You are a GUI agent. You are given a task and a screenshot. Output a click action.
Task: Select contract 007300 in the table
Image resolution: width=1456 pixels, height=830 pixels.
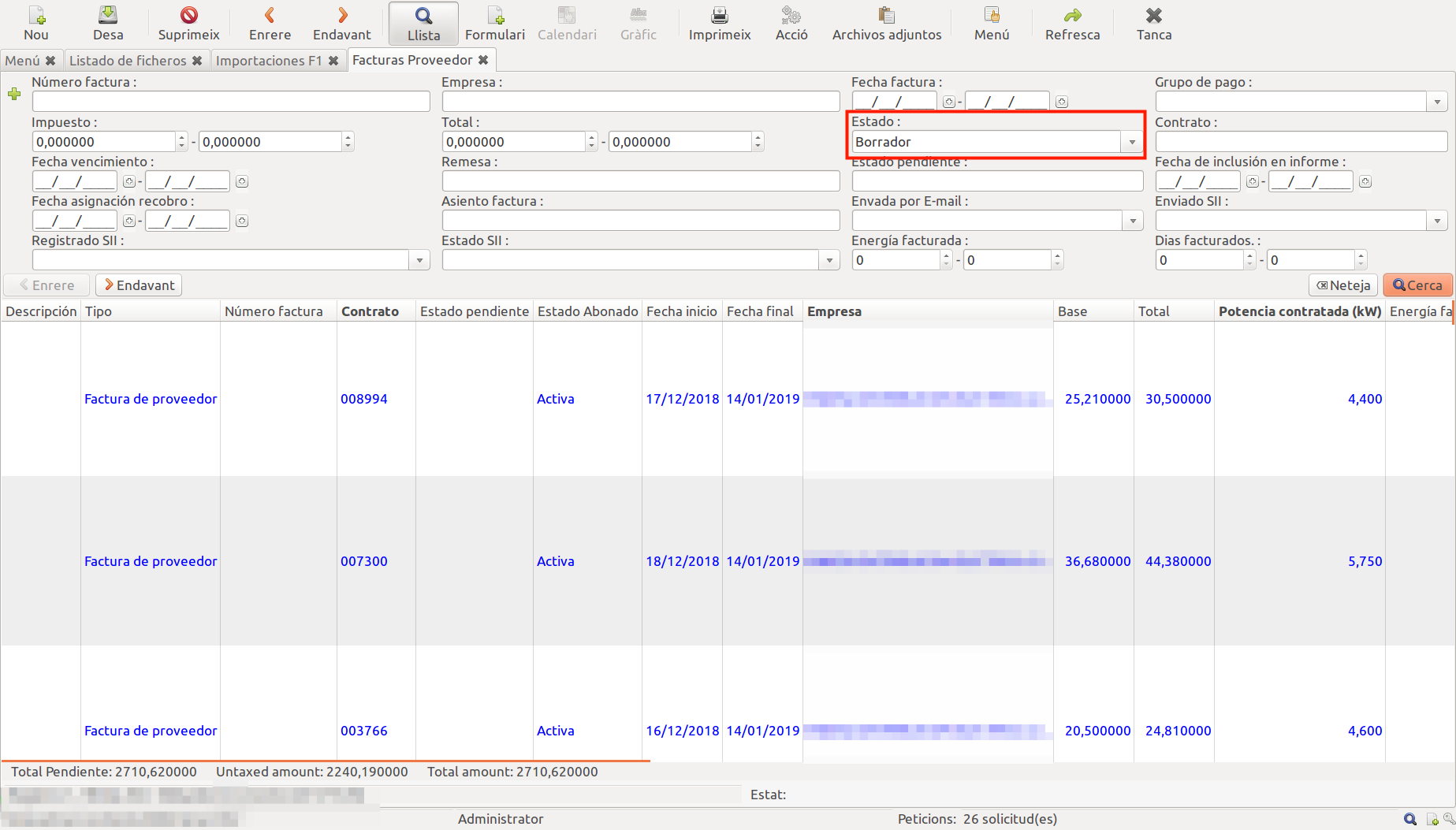coord(364,561)
